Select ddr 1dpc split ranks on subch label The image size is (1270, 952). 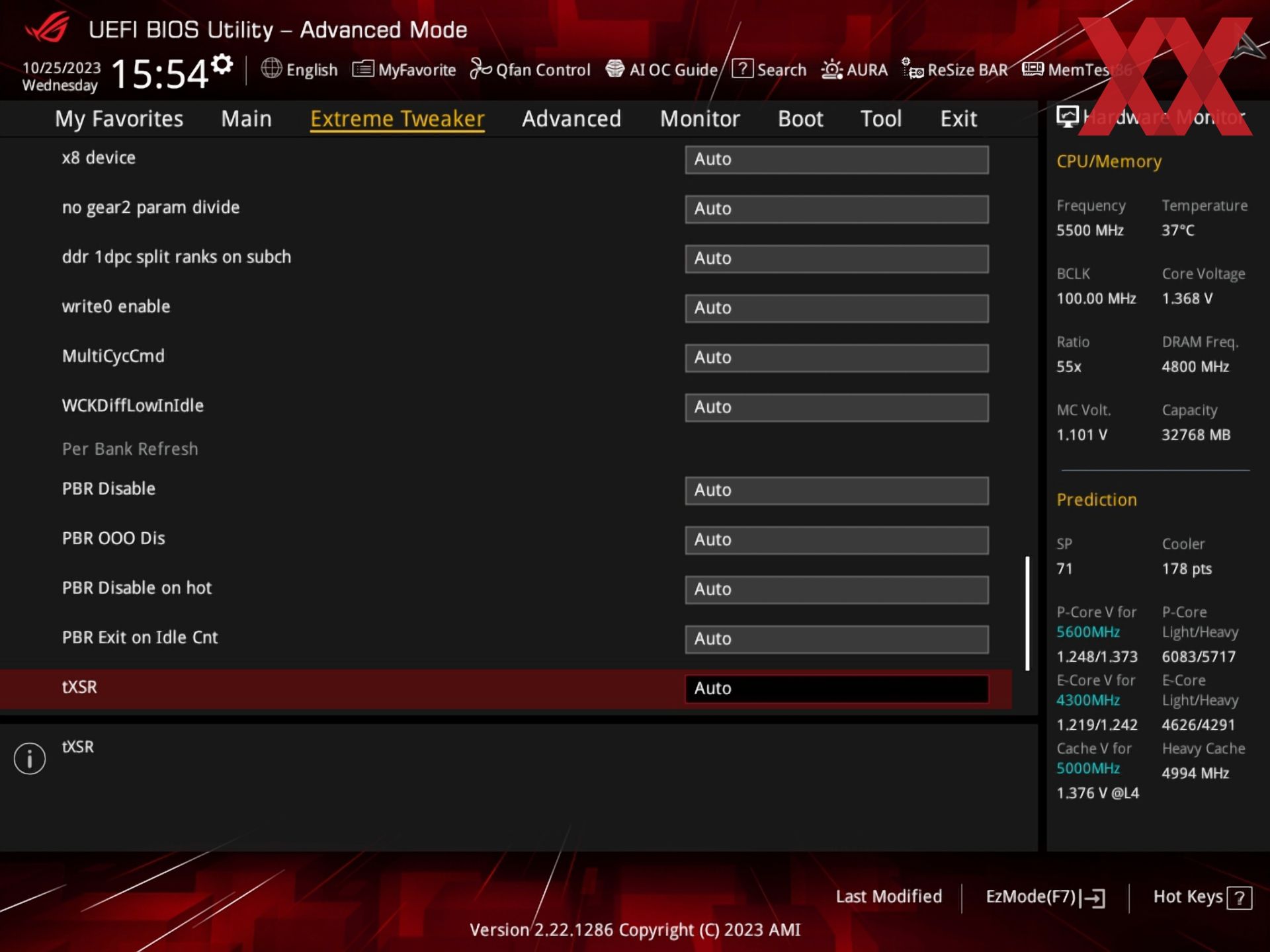[177, 257]
